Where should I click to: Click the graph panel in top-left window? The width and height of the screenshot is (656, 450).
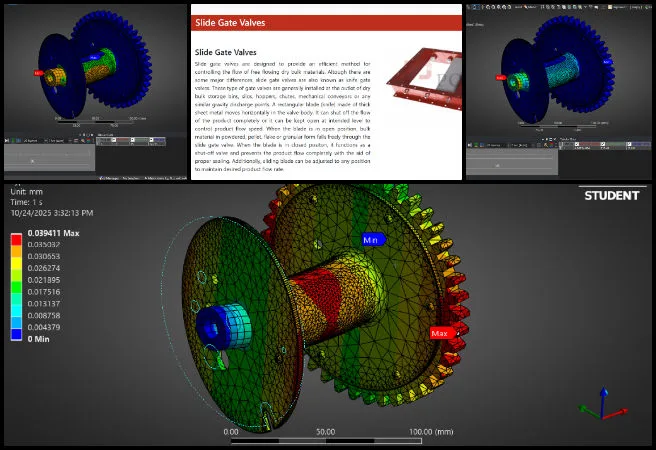point(50,158)
